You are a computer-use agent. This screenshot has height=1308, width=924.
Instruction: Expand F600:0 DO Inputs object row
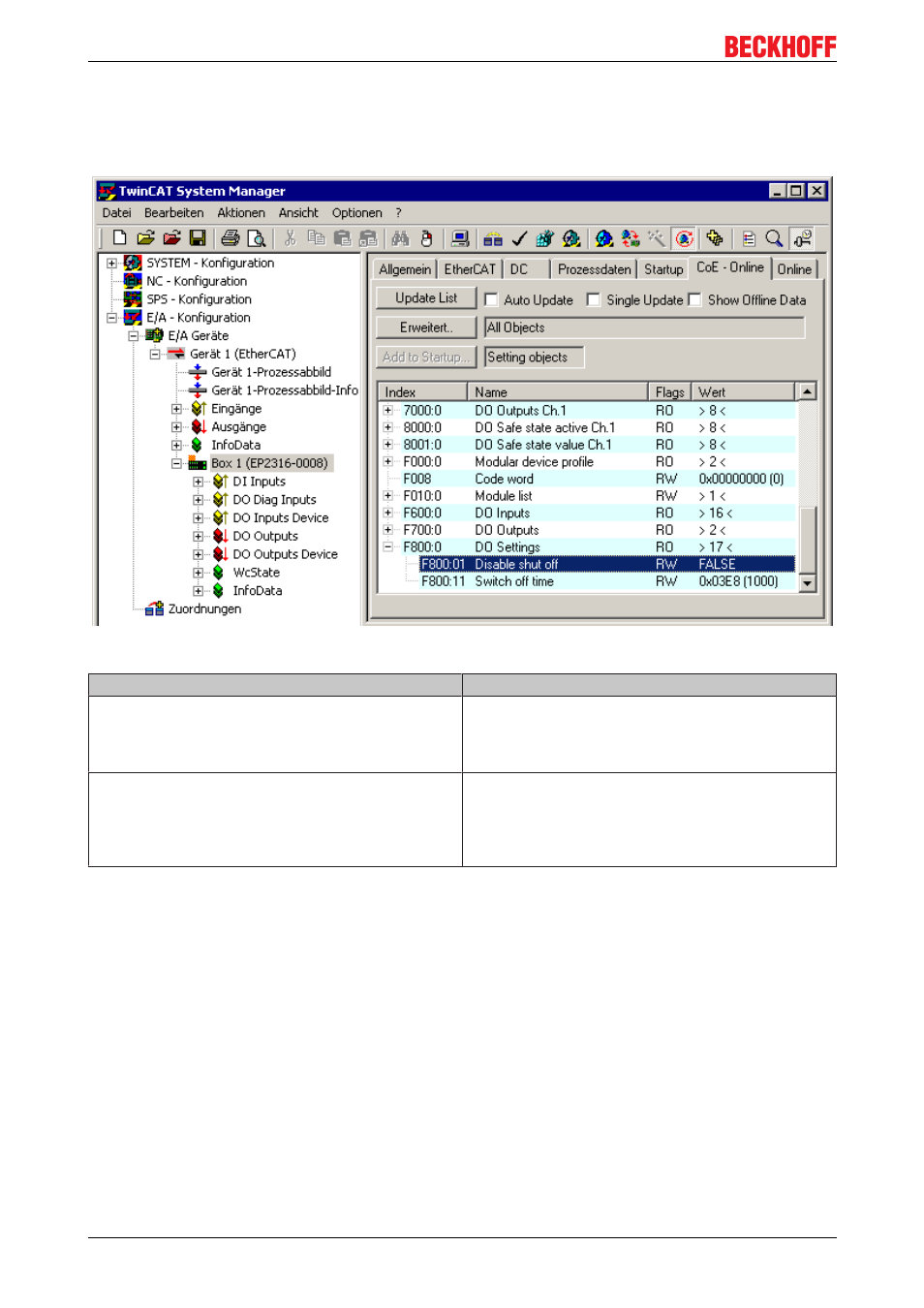(x=388, y=513)
